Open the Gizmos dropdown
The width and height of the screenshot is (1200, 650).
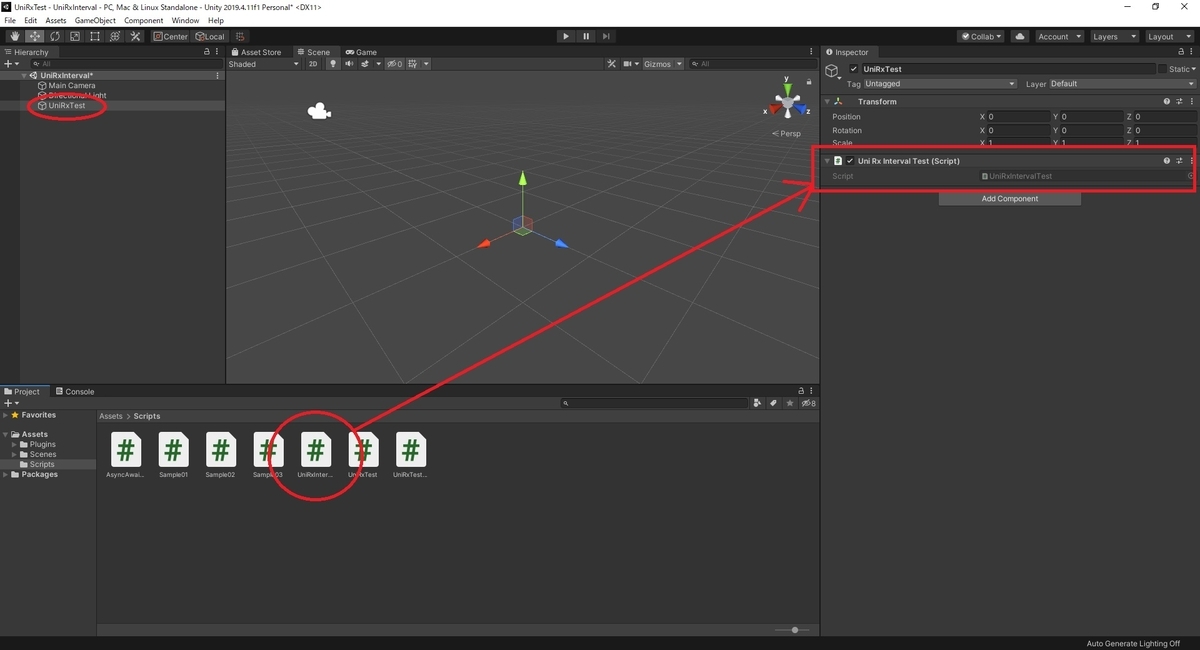point(663,64)
